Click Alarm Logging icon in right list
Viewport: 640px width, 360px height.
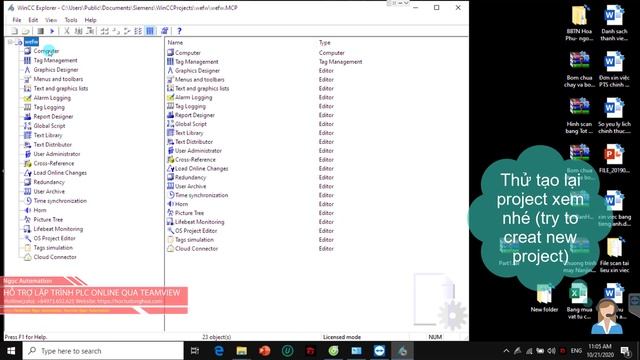click(171, 97)
